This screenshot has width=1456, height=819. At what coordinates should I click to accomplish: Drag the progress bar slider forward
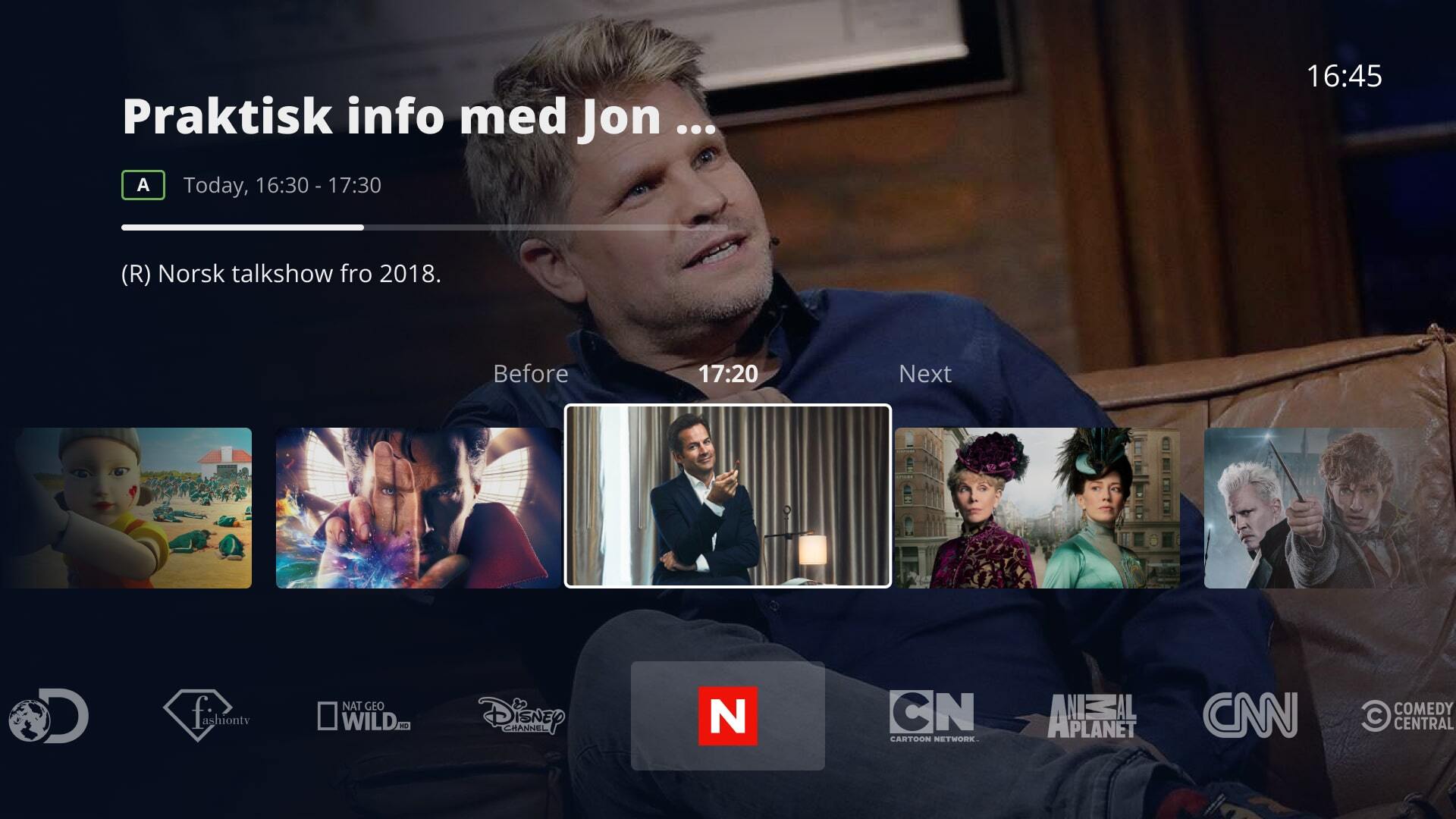[x=363, y=225]
